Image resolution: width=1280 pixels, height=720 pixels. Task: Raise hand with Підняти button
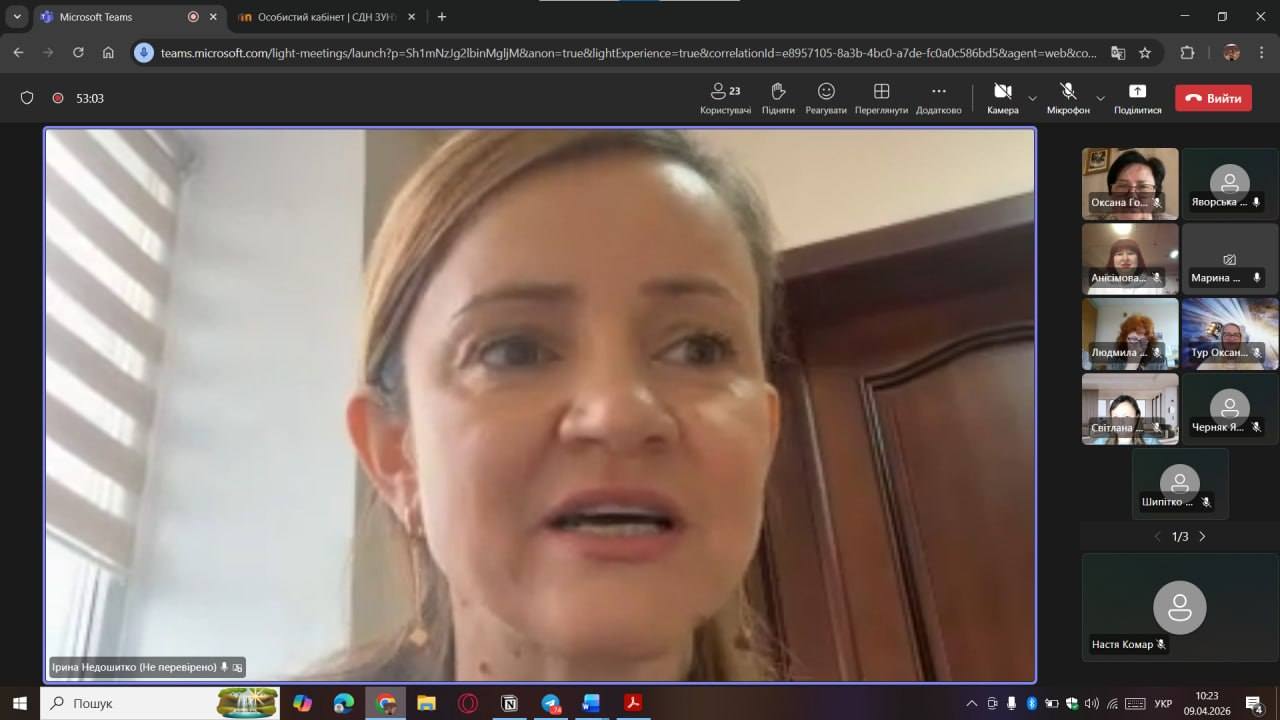point(778,98)
